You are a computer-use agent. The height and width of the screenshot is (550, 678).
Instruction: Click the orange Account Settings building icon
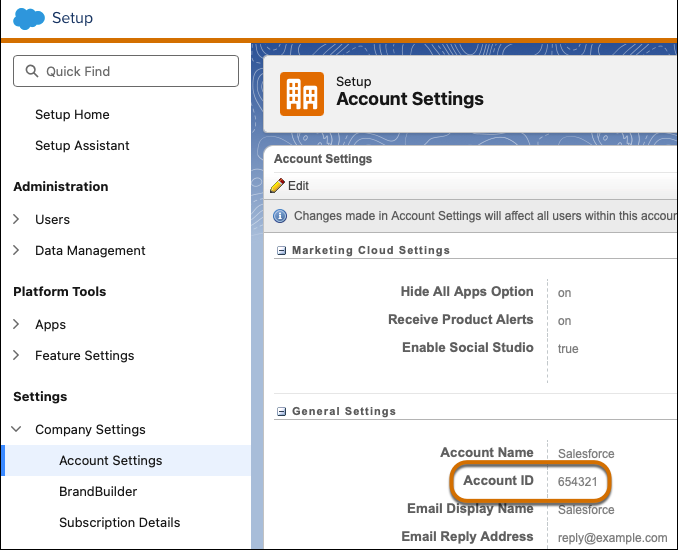pyautogui.click(x=302, y=94)
